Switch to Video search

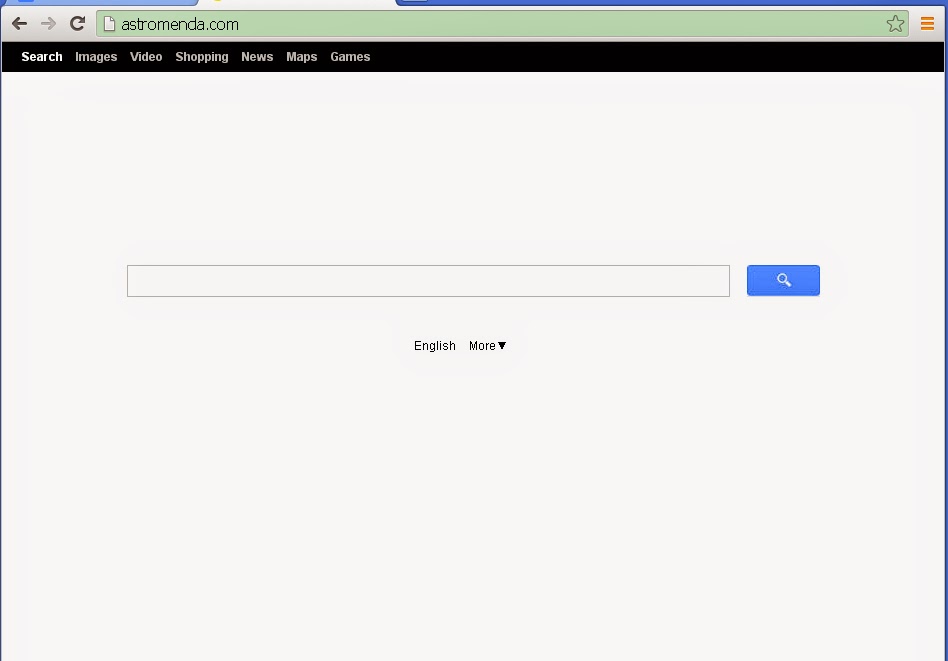[146, 57]
